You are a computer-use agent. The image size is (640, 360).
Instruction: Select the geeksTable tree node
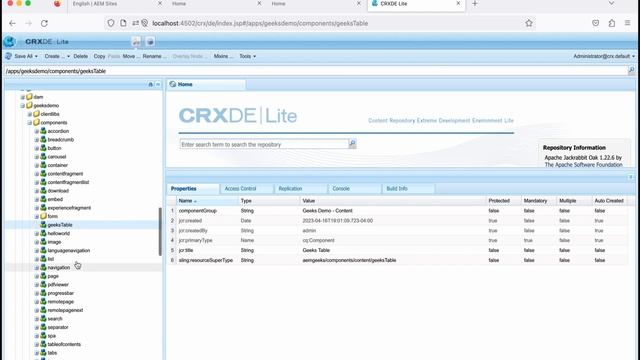point(60,225)
